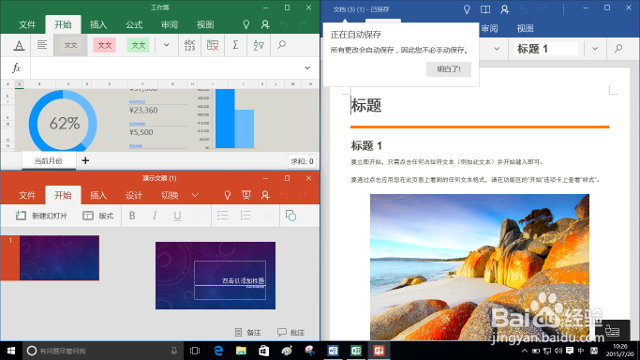Start slideshow presentation icon in PowerPoint

[246, 196]
